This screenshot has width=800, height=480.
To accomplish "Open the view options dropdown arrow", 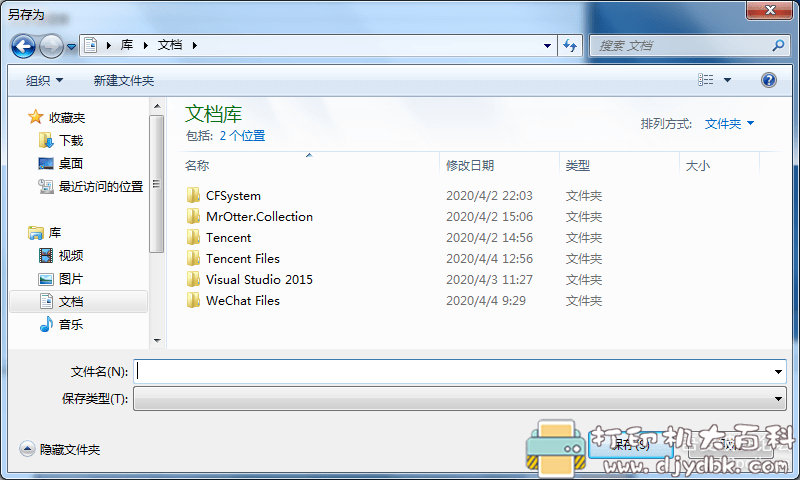I will (728, 80).
